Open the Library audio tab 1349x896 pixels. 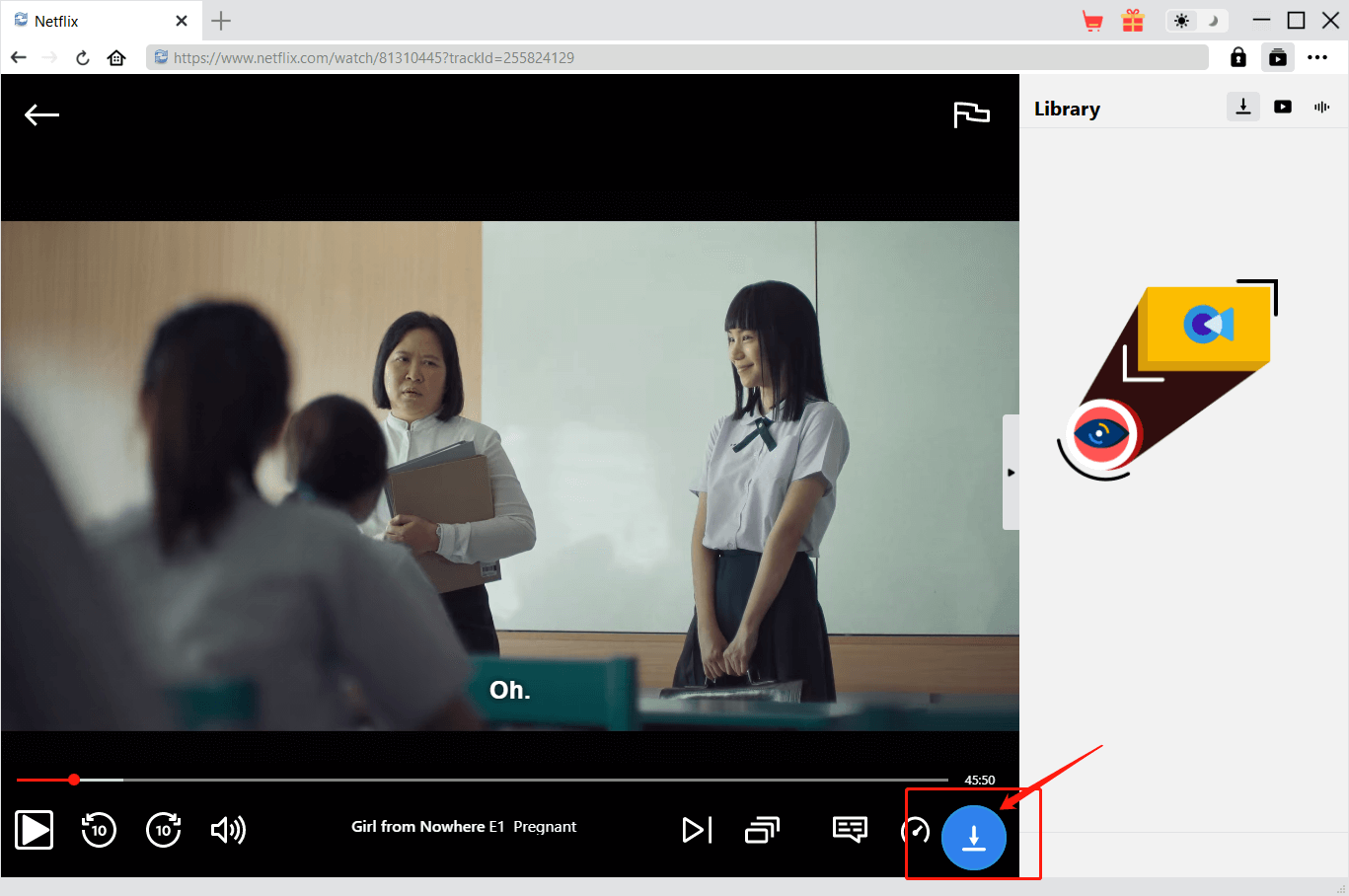(x=1322, y=107)
